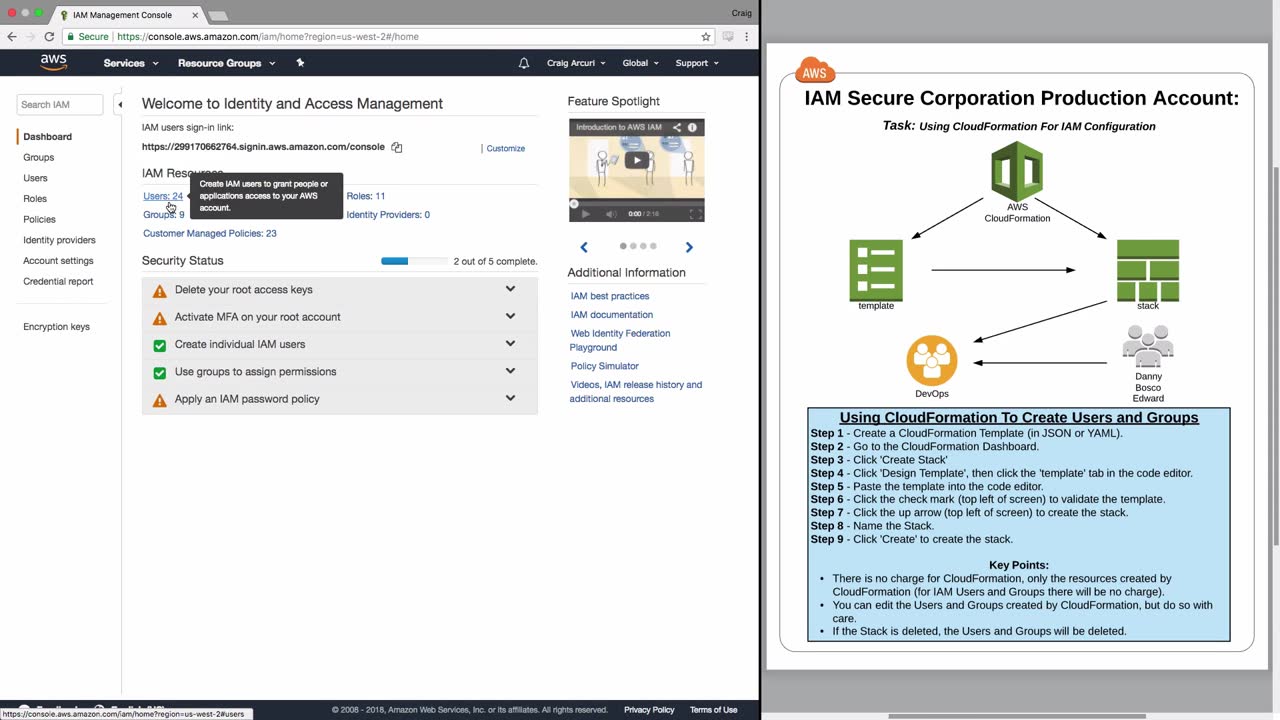Open the Global region dropdown
1280x720 pixels.
pyautogui.click(x=641, y=63)
